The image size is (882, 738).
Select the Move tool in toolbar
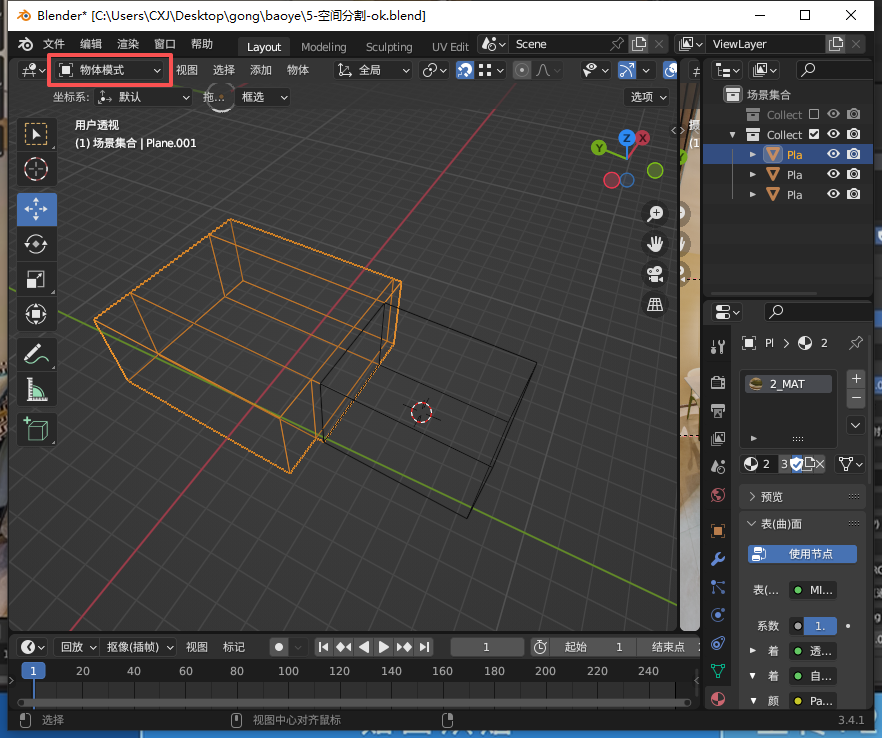click(36, 209)
